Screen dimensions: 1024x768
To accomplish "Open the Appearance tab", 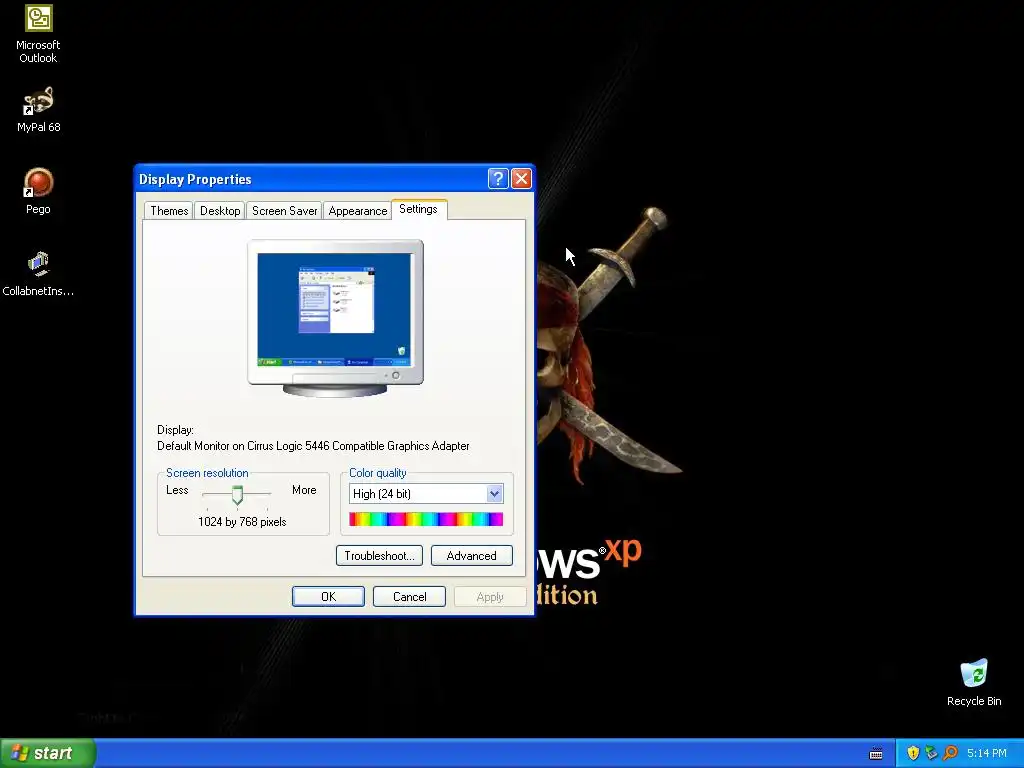I will (357, 210).
